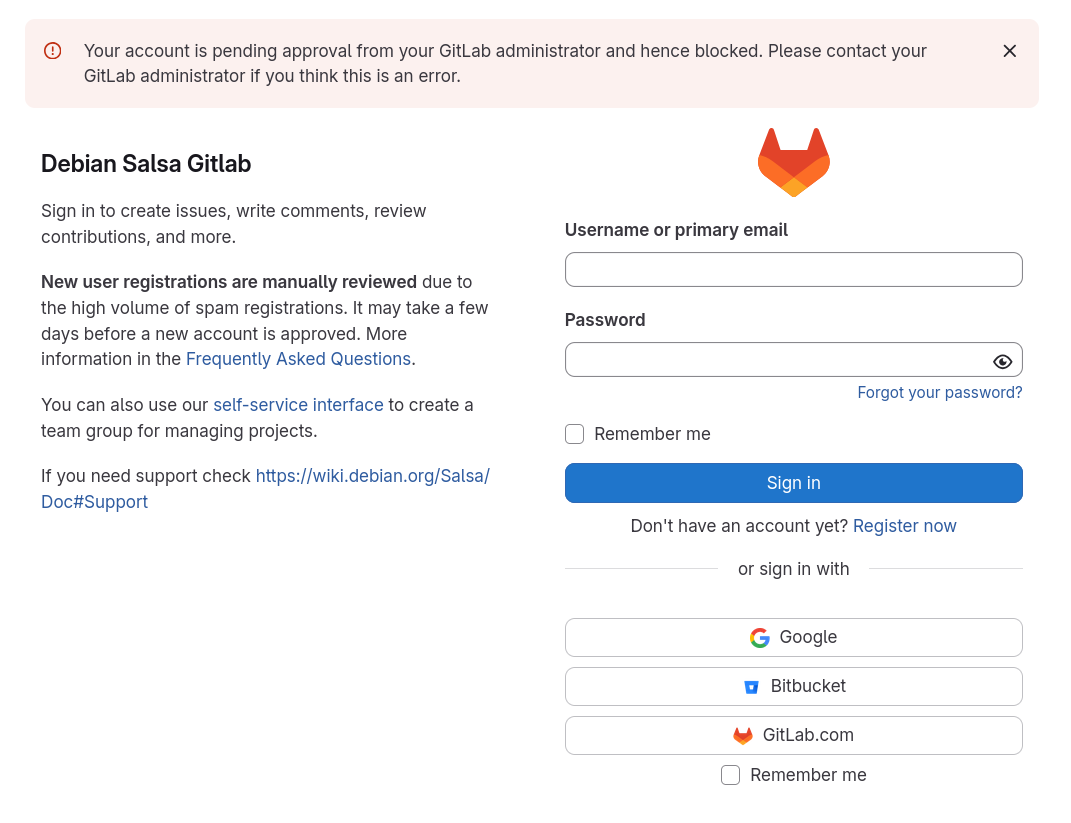Viewport: 1071px width, 823px height.
Task: Click into the Password field
Action: (775, 360)
